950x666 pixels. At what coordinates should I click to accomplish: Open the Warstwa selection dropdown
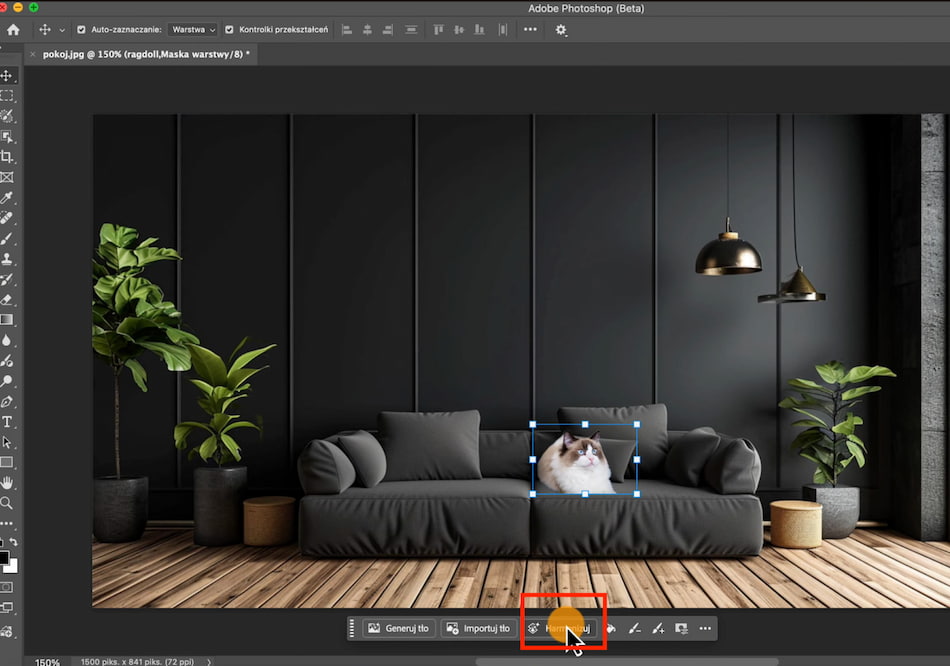click(192, 29)
